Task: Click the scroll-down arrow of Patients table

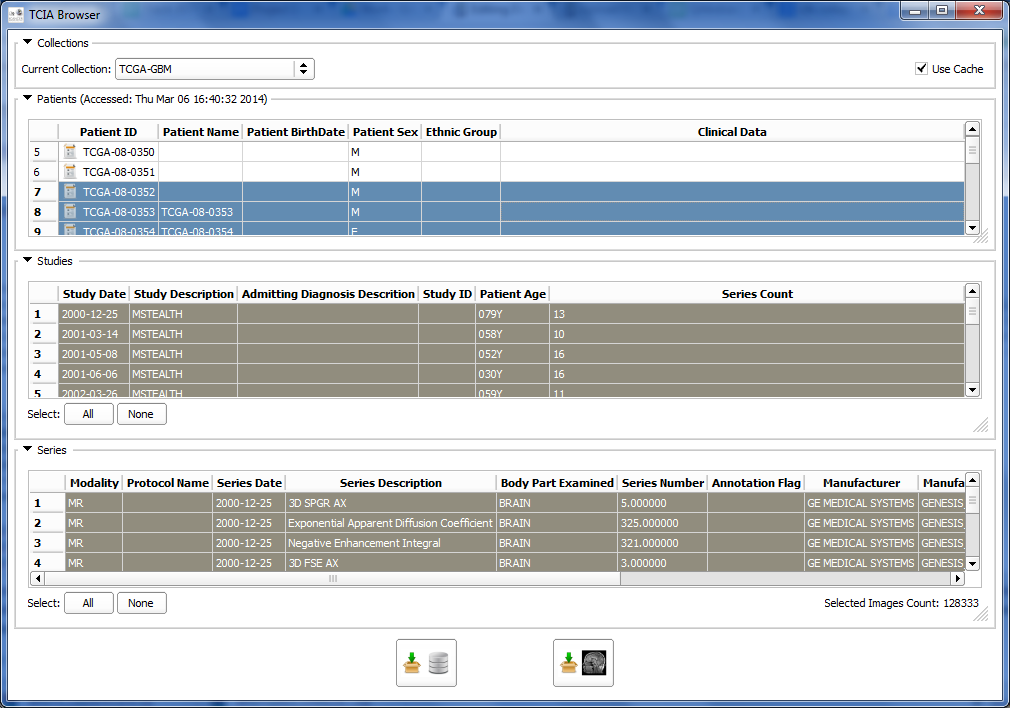Action: click(x=971, y=228)
